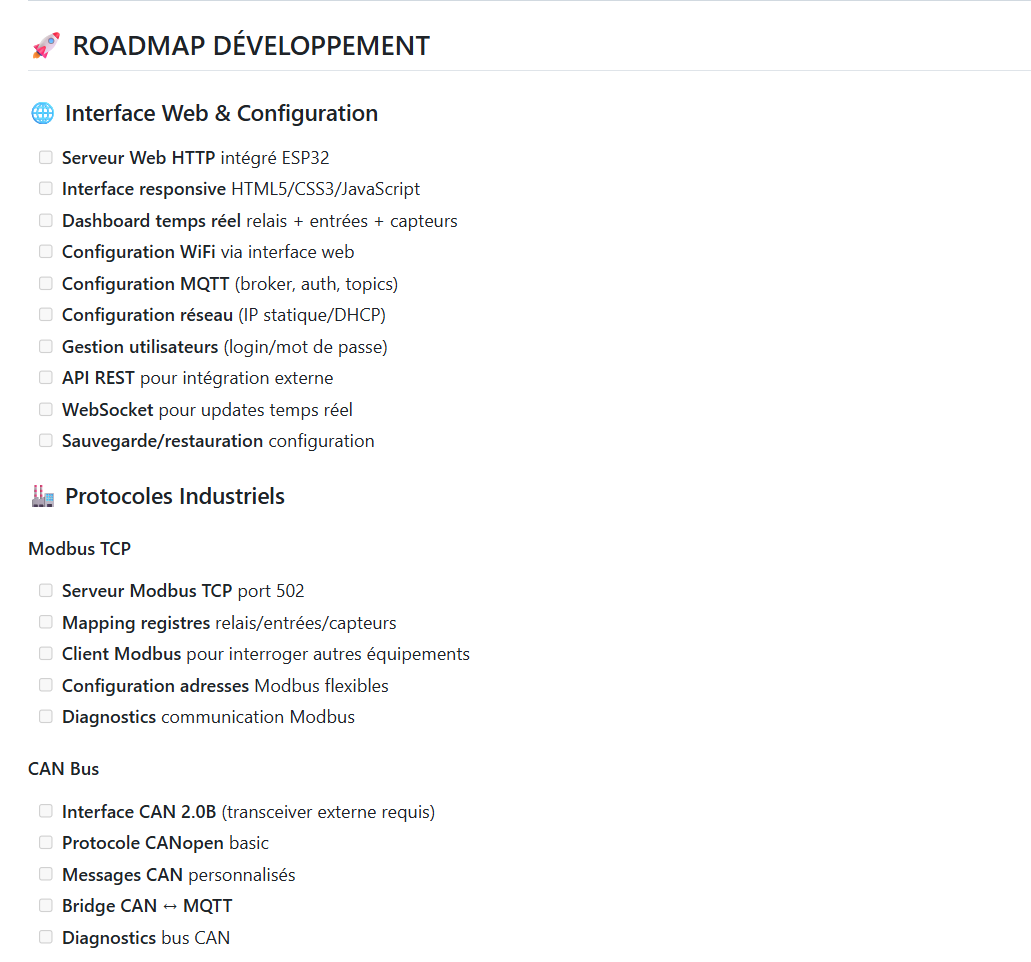
Task: Tick the Interface responsive task box
Action: [x=46, y=189]
